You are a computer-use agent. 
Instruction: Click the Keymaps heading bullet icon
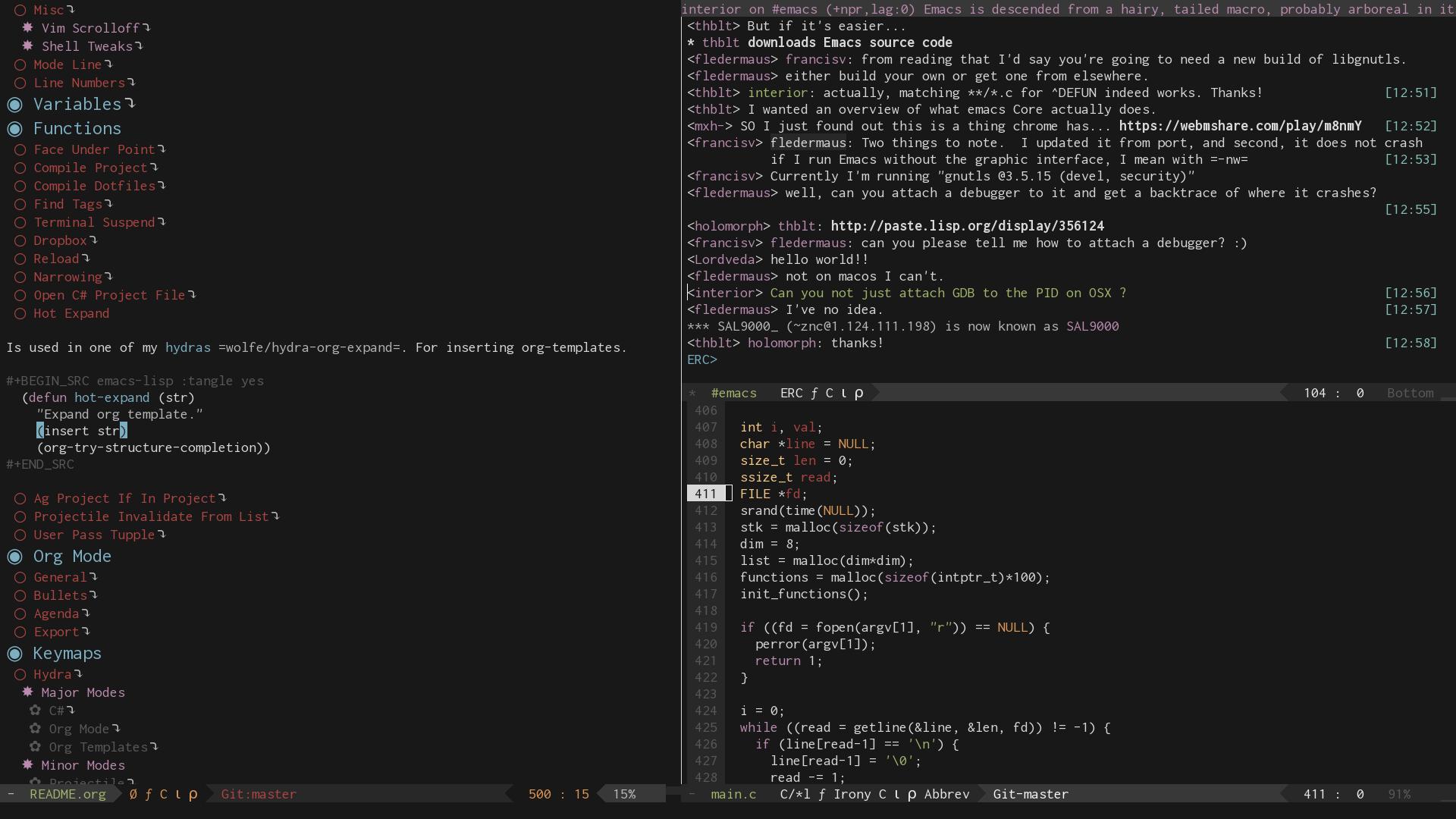(14, 654)
